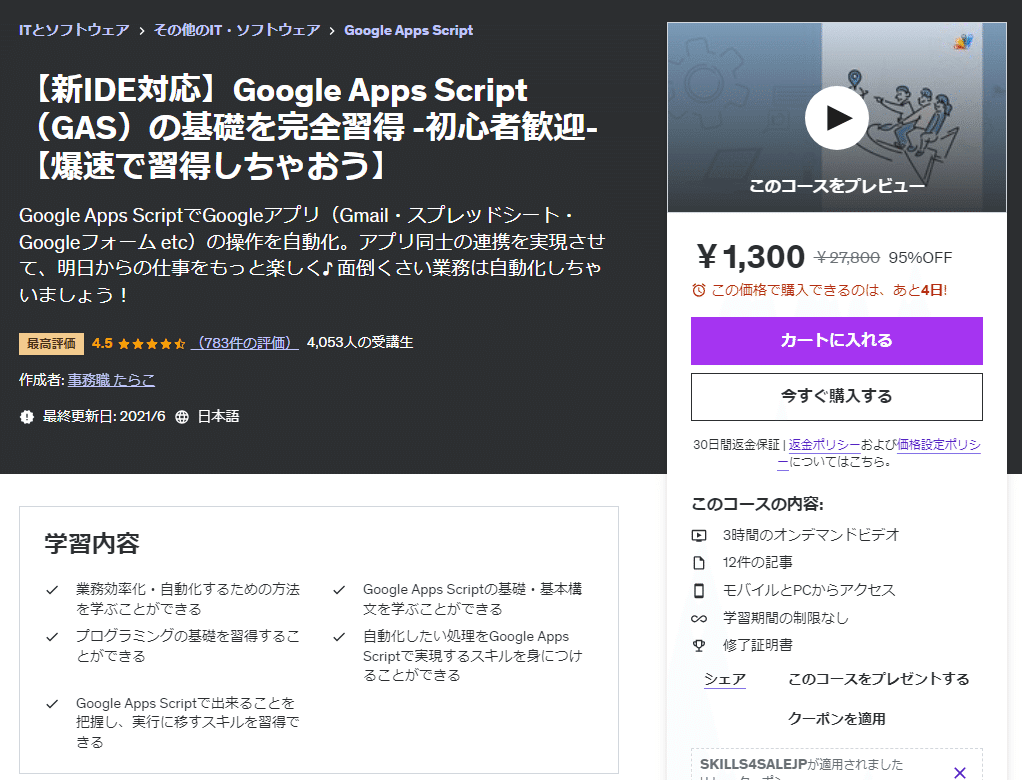The height and width of the screenshot is (780, 1022).
Task: Click the article document icon
Action: click(x=699, y=563)
